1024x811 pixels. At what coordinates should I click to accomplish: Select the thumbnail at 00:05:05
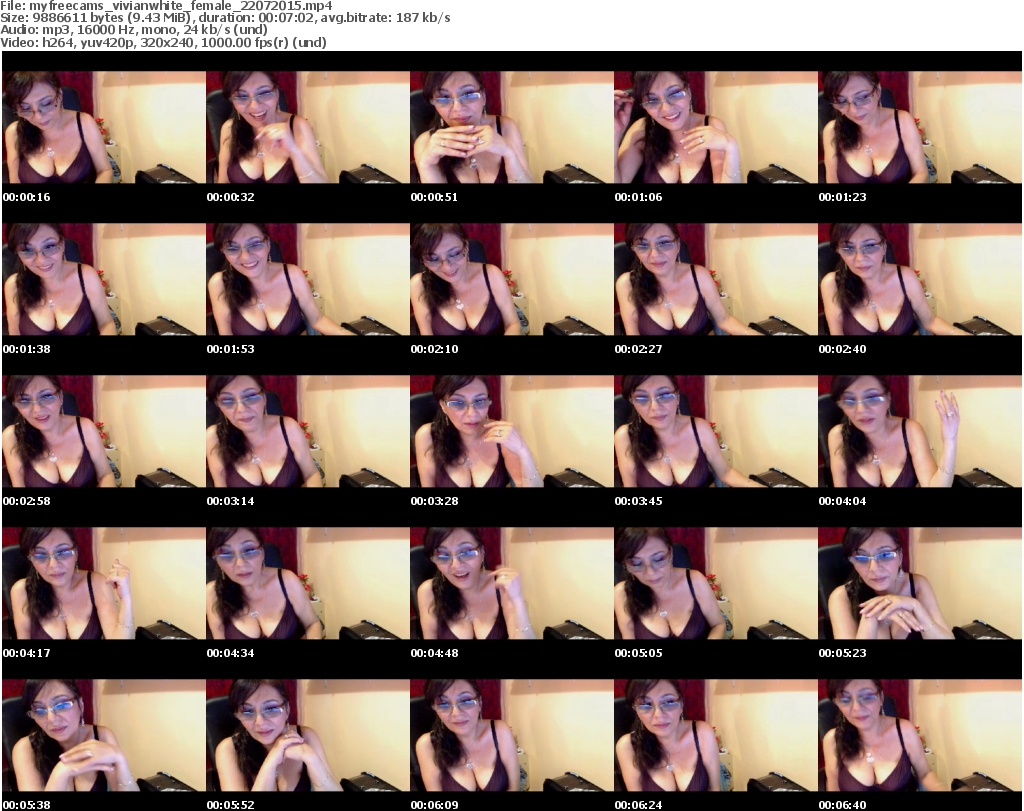pyautogui.click(x=716, y=584)
